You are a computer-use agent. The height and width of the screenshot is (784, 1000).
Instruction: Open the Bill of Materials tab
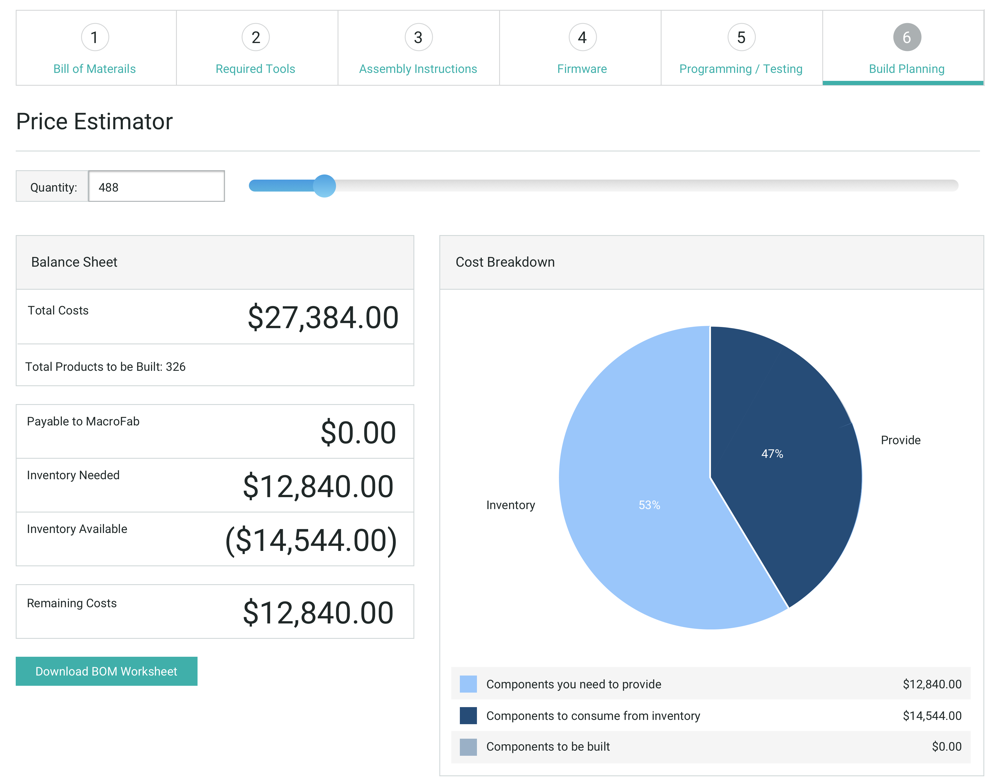click(94, 69)
